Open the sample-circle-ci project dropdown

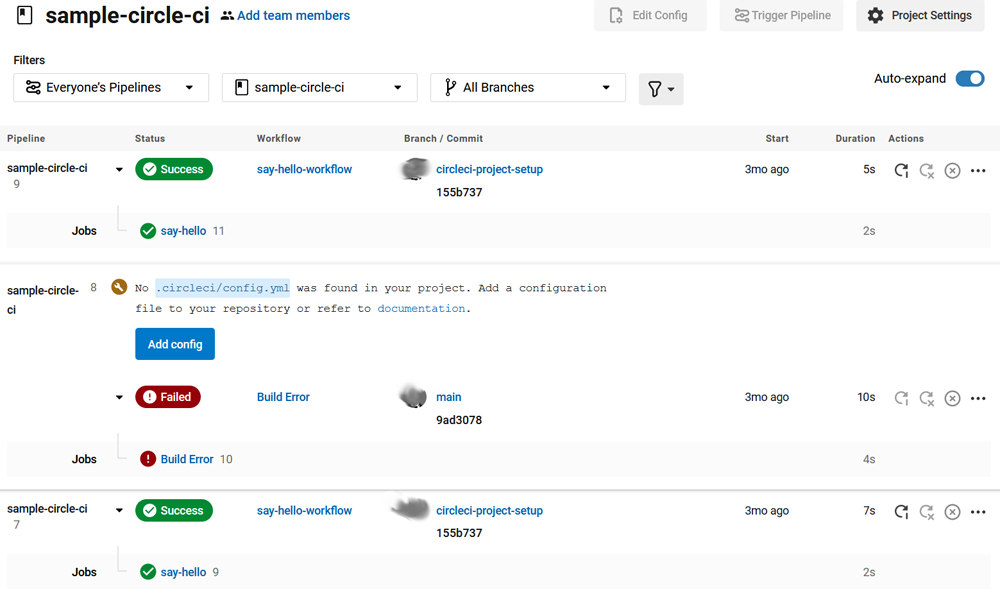(x=318, y=87)
